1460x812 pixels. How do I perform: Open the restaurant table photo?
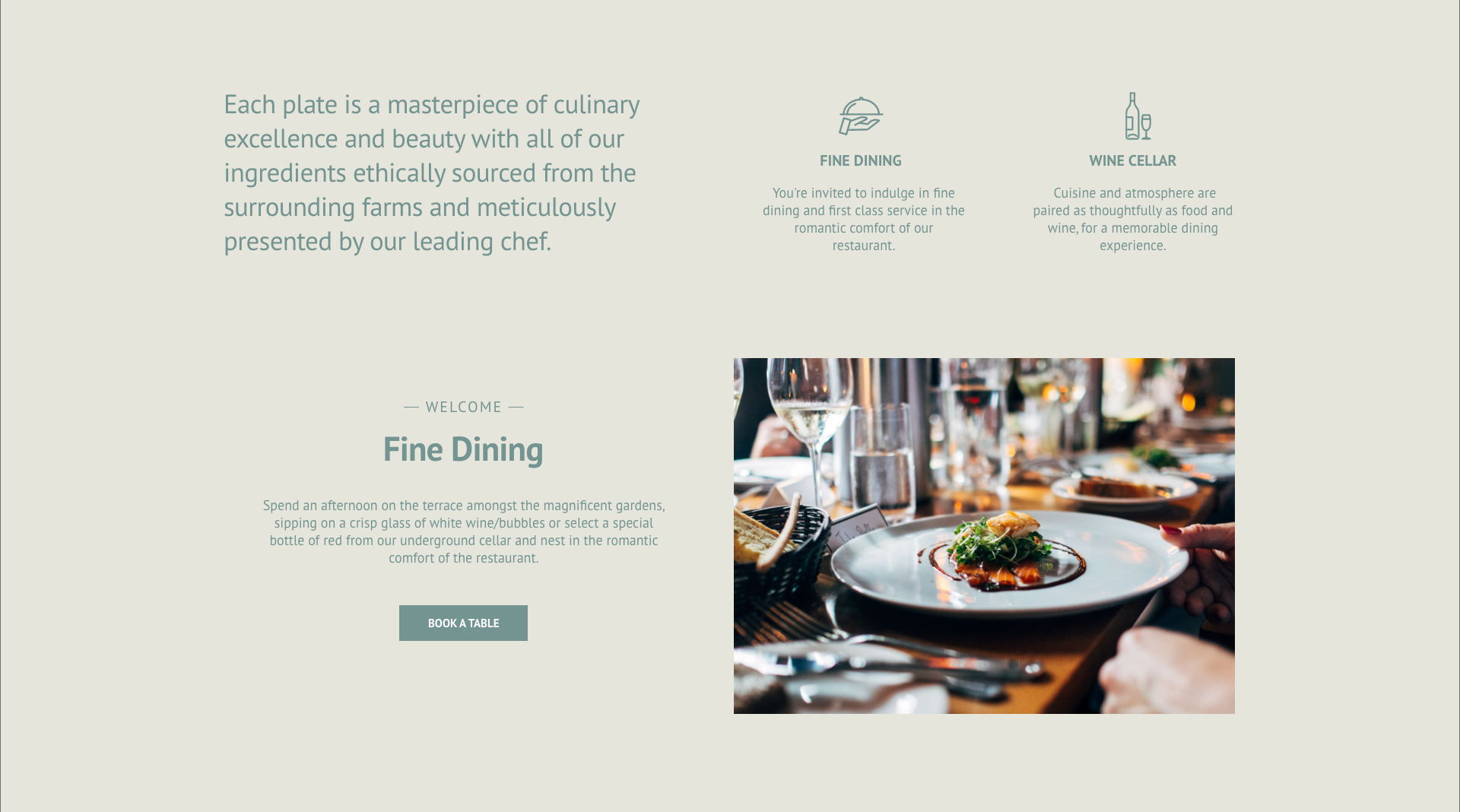click(984, 536)
